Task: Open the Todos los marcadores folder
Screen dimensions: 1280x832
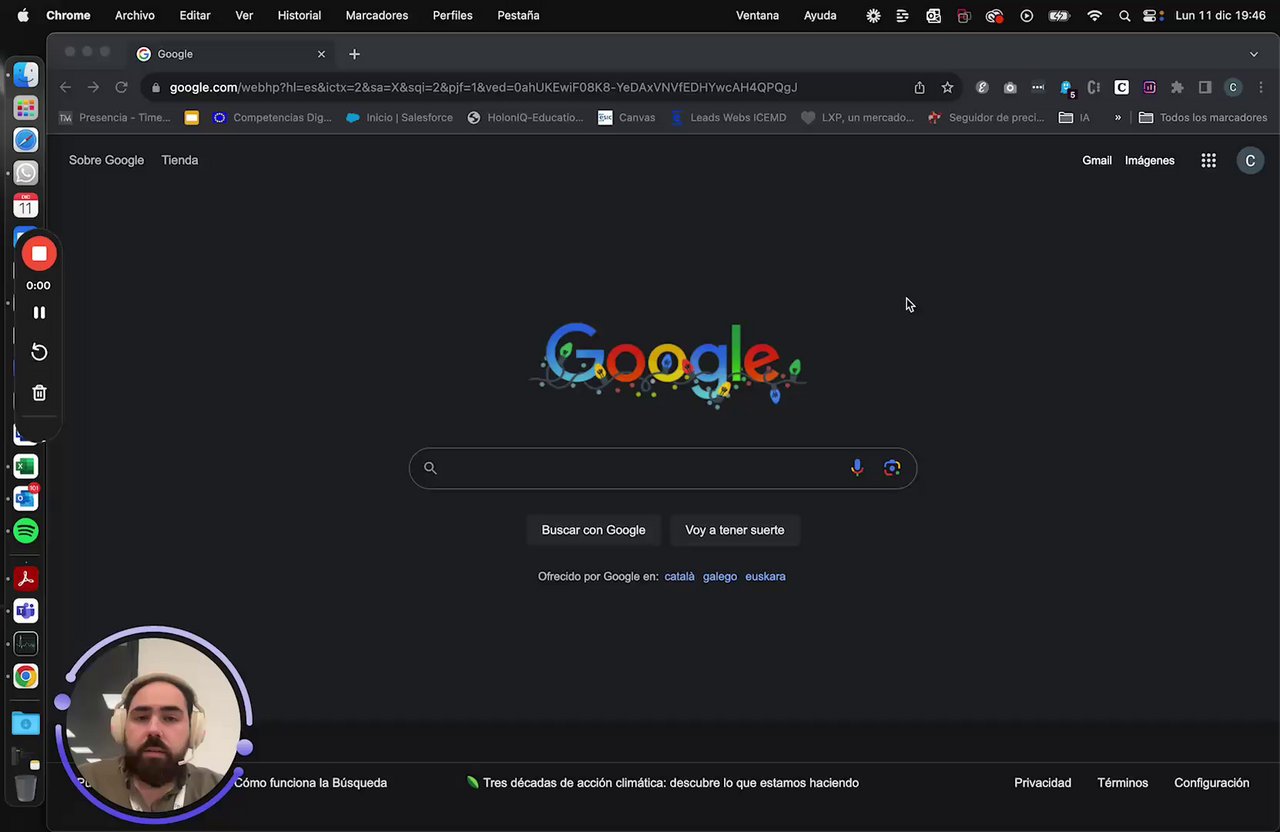Action: tap(1203, 117)
